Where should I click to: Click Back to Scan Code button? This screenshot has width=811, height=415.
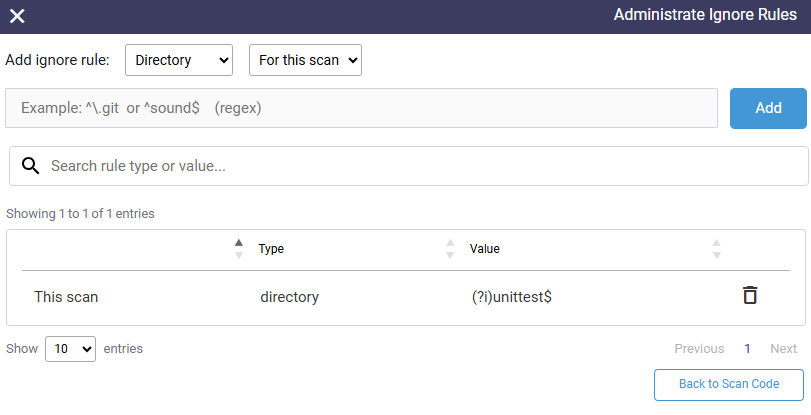click(729, 384)
